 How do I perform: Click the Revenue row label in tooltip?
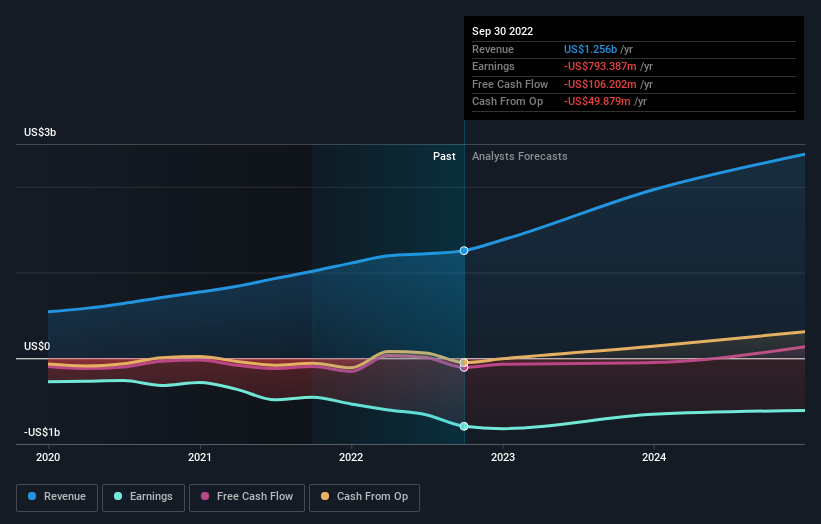(493, 49)
